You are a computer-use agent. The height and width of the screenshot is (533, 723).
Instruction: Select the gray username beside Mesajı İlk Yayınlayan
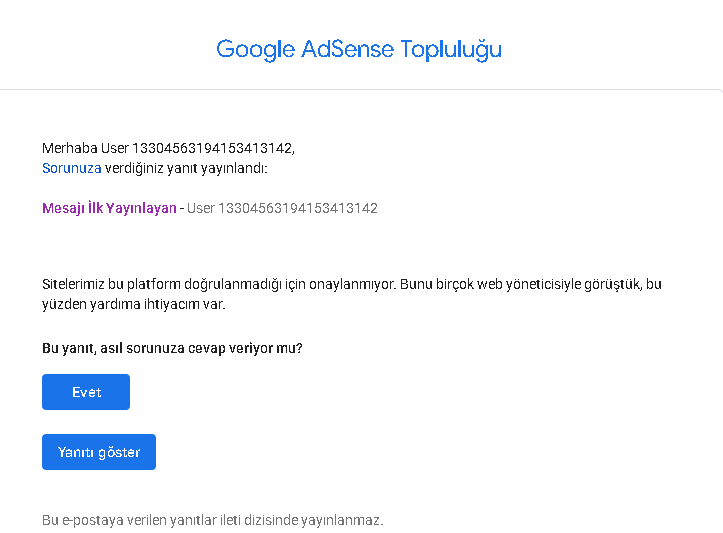point(282,208)
